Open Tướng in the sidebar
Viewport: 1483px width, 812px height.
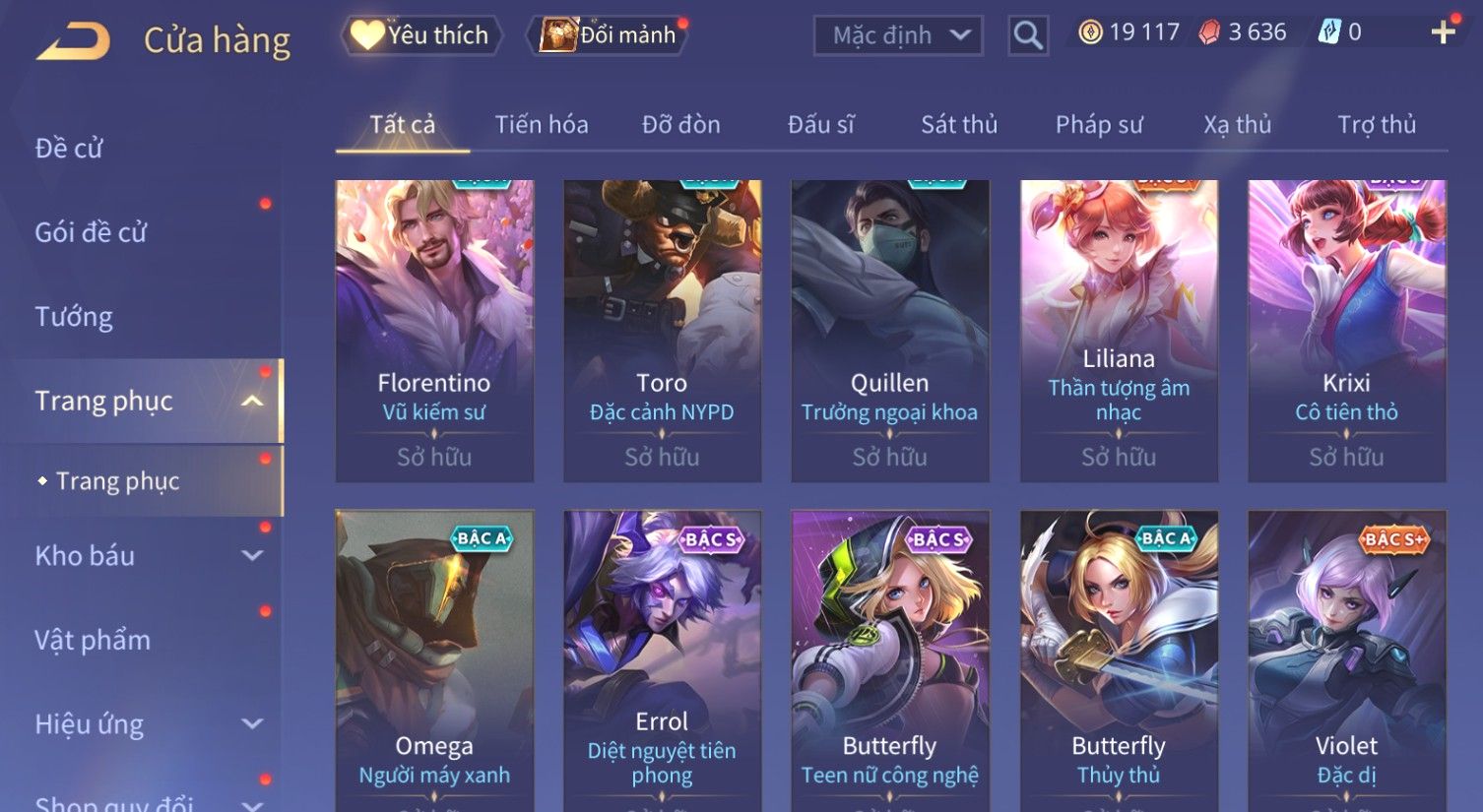74,317
